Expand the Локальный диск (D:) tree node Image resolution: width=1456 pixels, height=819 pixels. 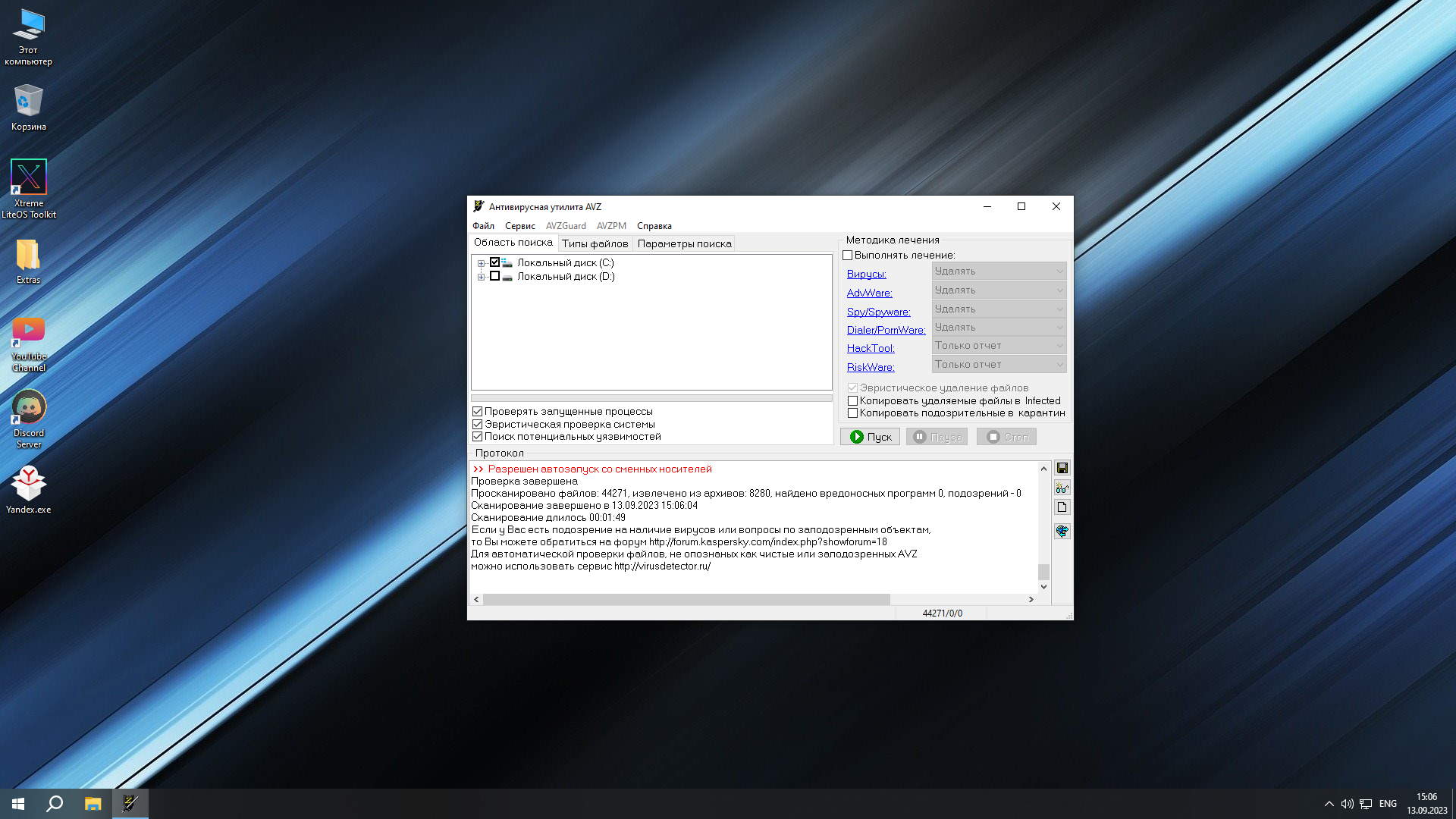[481, 278]
